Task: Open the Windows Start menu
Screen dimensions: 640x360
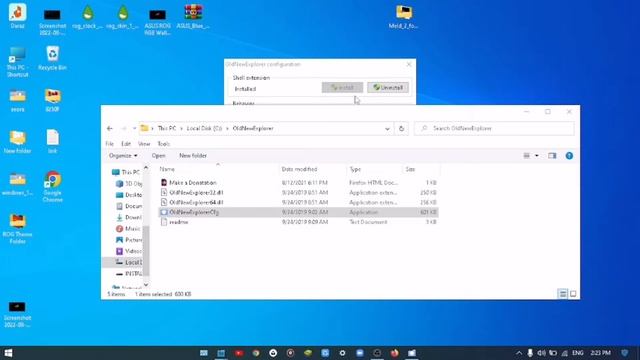Action: point(8,353)
